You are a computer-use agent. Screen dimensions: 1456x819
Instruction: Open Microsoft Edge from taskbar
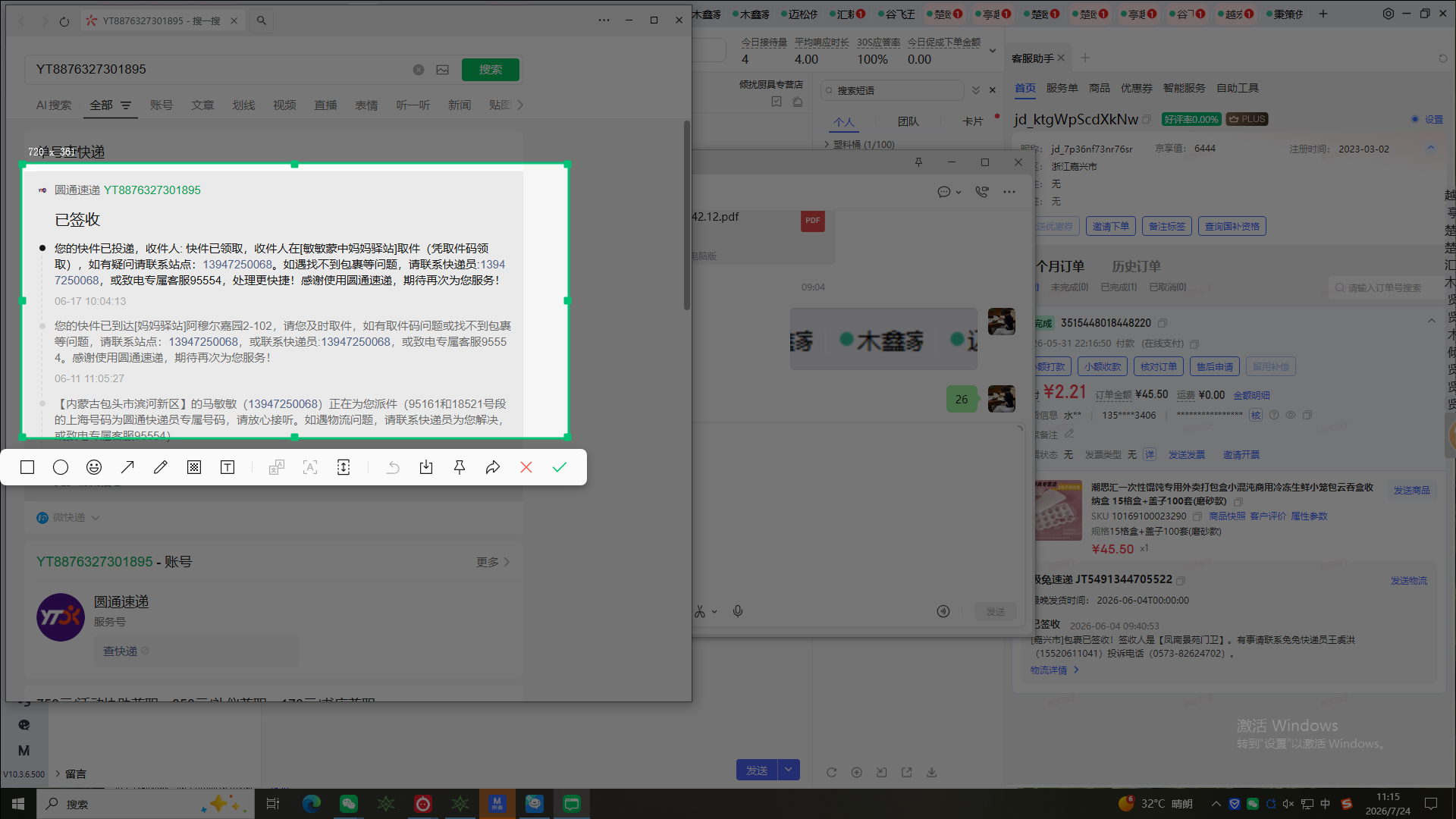(x=311, y=804)
